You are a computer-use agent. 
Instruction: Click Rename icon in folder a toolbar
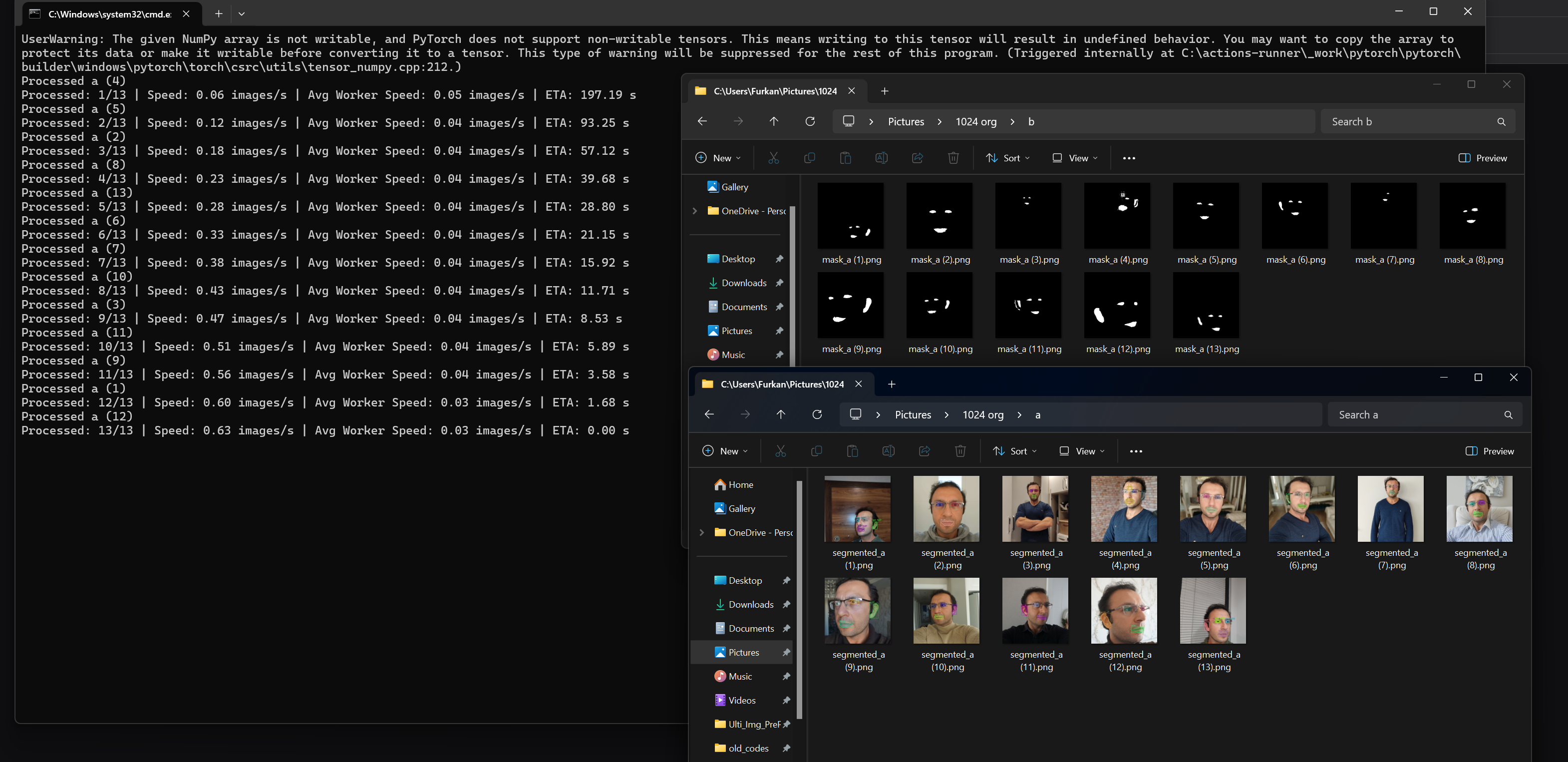pos(888,451)
